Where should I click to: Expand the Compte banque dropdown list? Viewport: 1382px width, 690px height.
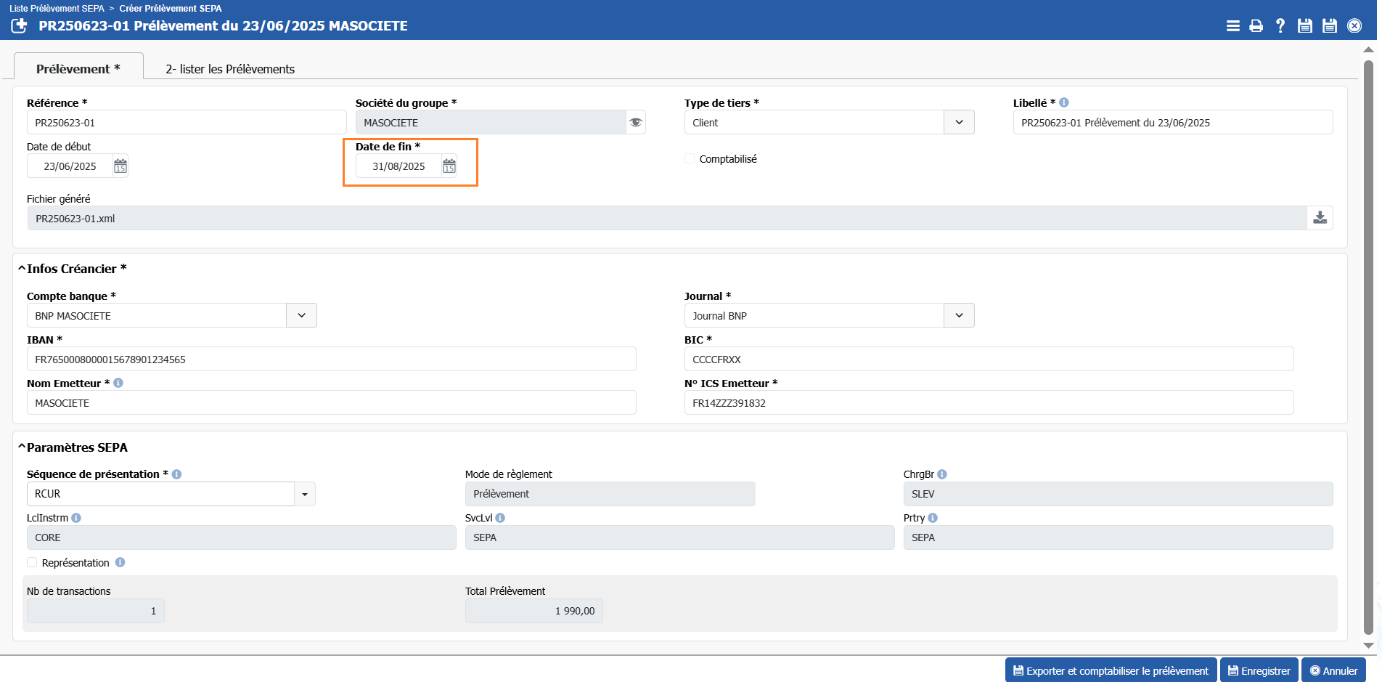click(301, 316)
